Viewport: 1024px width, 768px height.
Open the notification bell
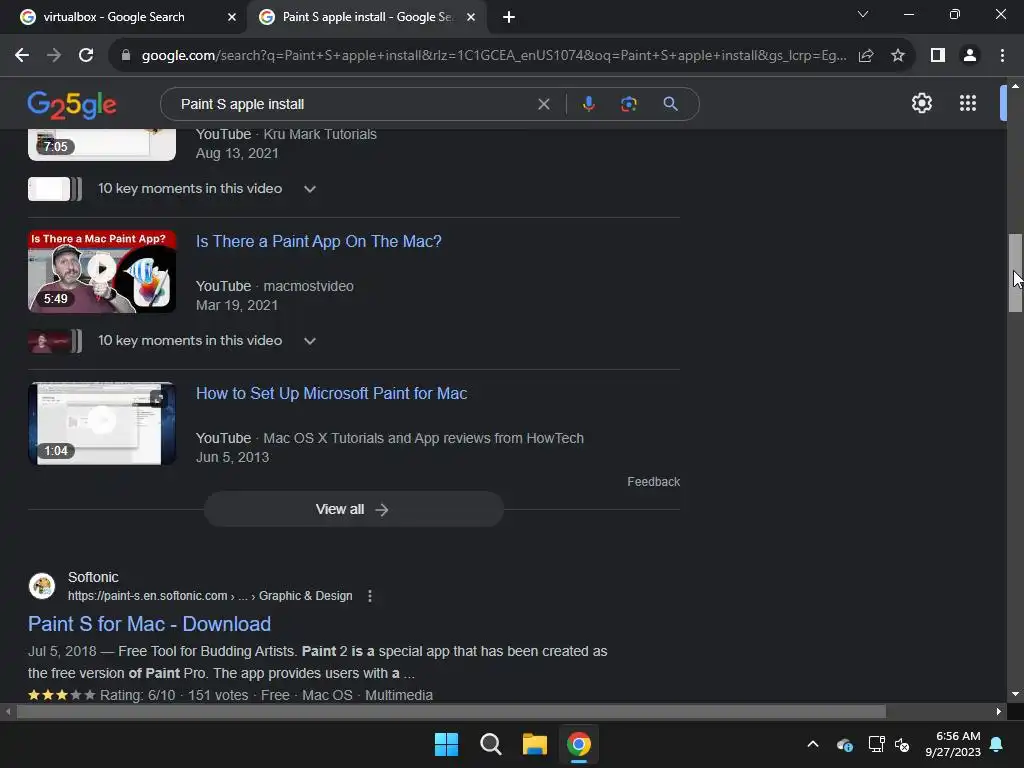(x=996, y=744)
